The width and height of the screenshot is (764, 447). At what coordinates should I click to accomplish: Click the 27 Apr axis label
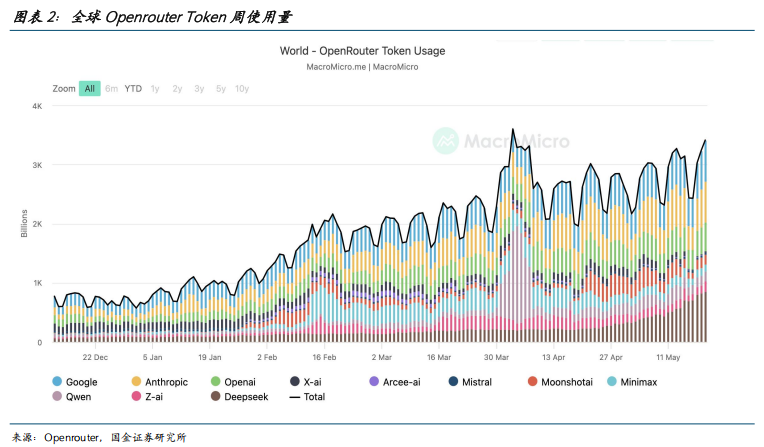(611, 357)
